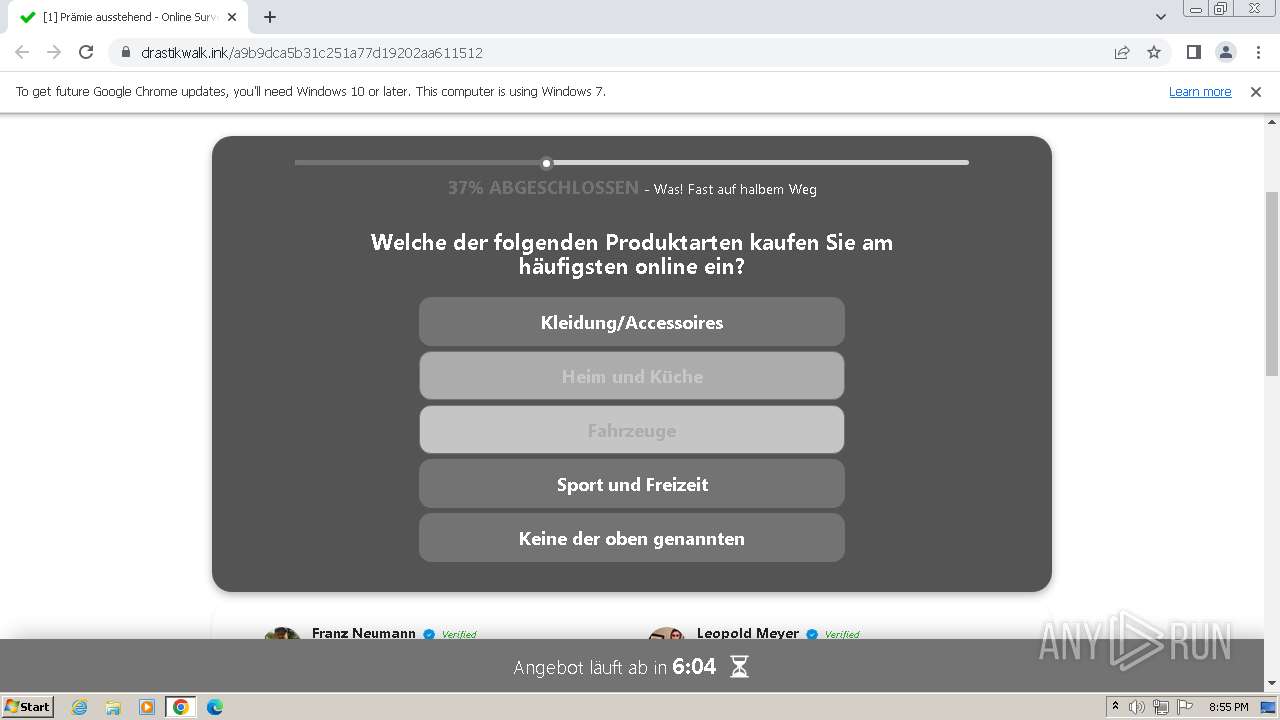Click the hourglass timer icon
This screenshot has height=720, width=1280.
tap(739, 667)
